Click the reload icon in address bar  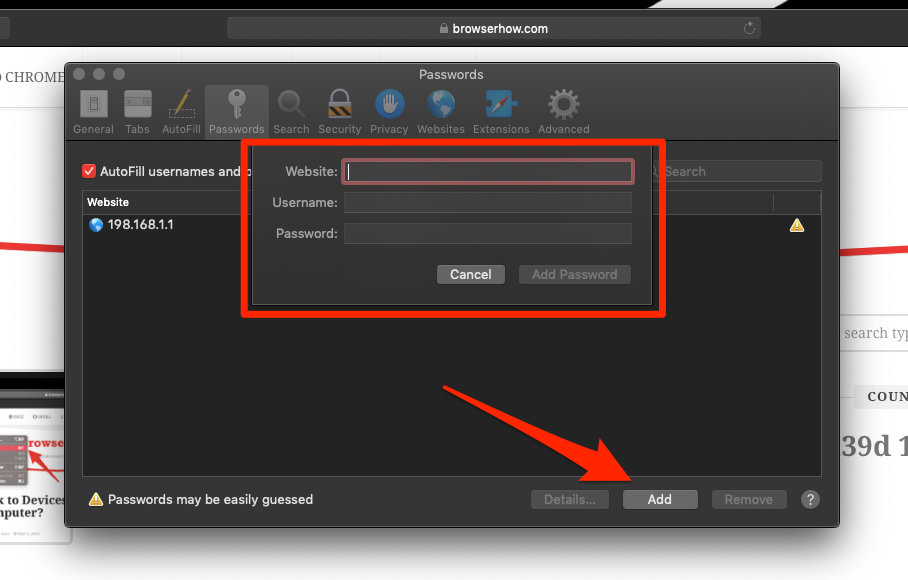pyautogui.click(x=749, y=28)
